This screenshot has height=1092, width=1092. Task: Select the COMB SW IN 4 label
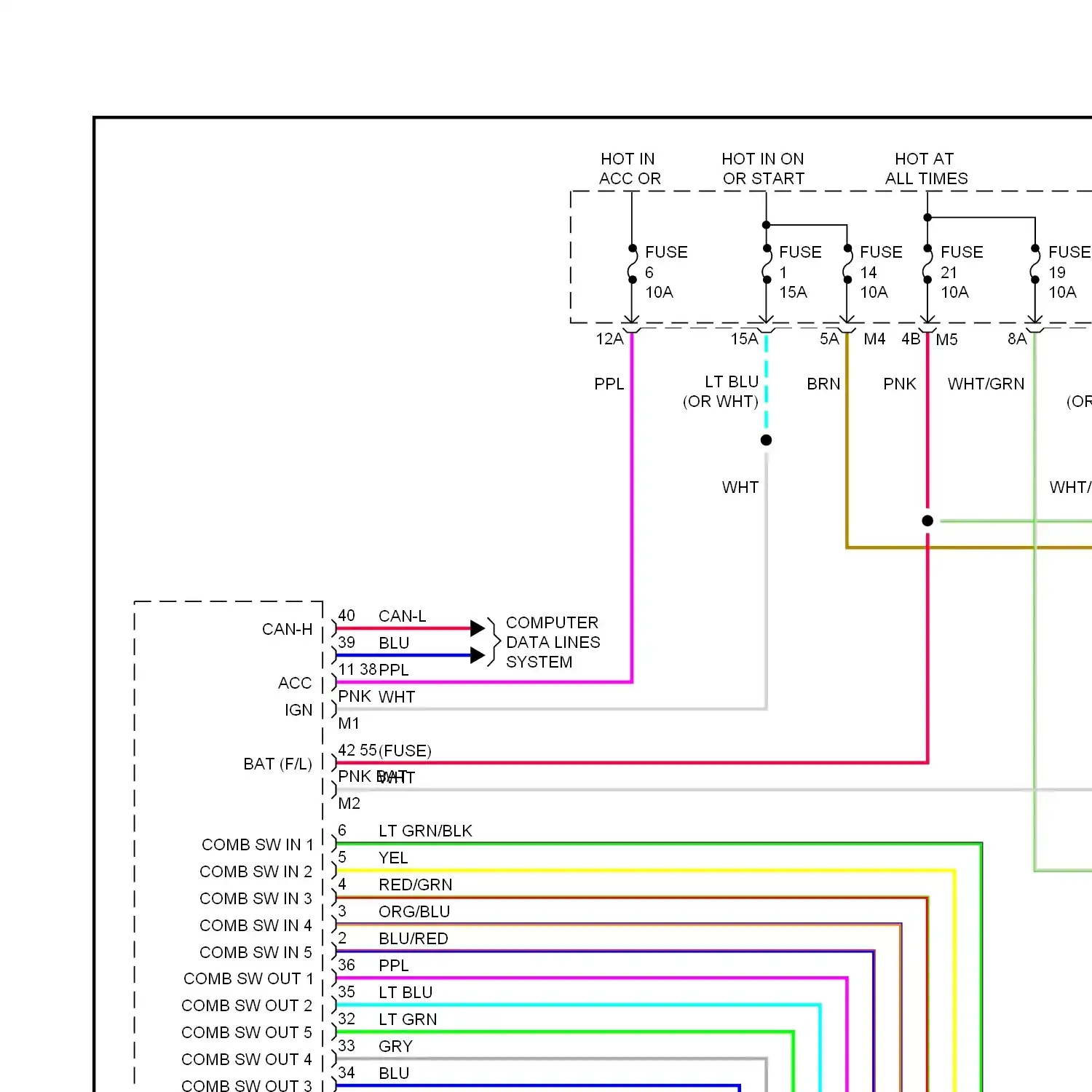point(256,925)
